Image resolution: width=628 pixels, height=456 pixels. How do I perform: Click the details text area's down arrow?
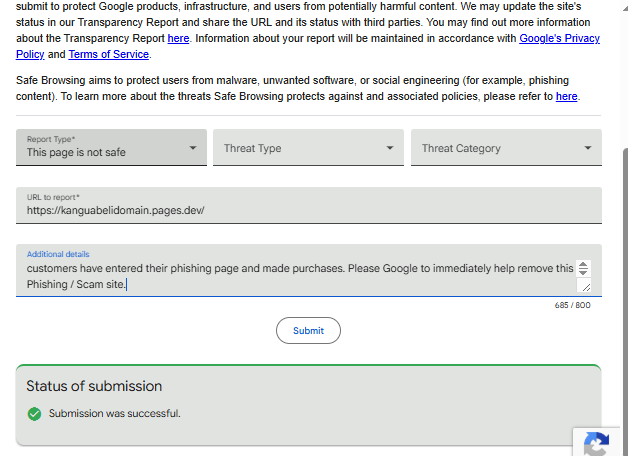pos(584,272)
